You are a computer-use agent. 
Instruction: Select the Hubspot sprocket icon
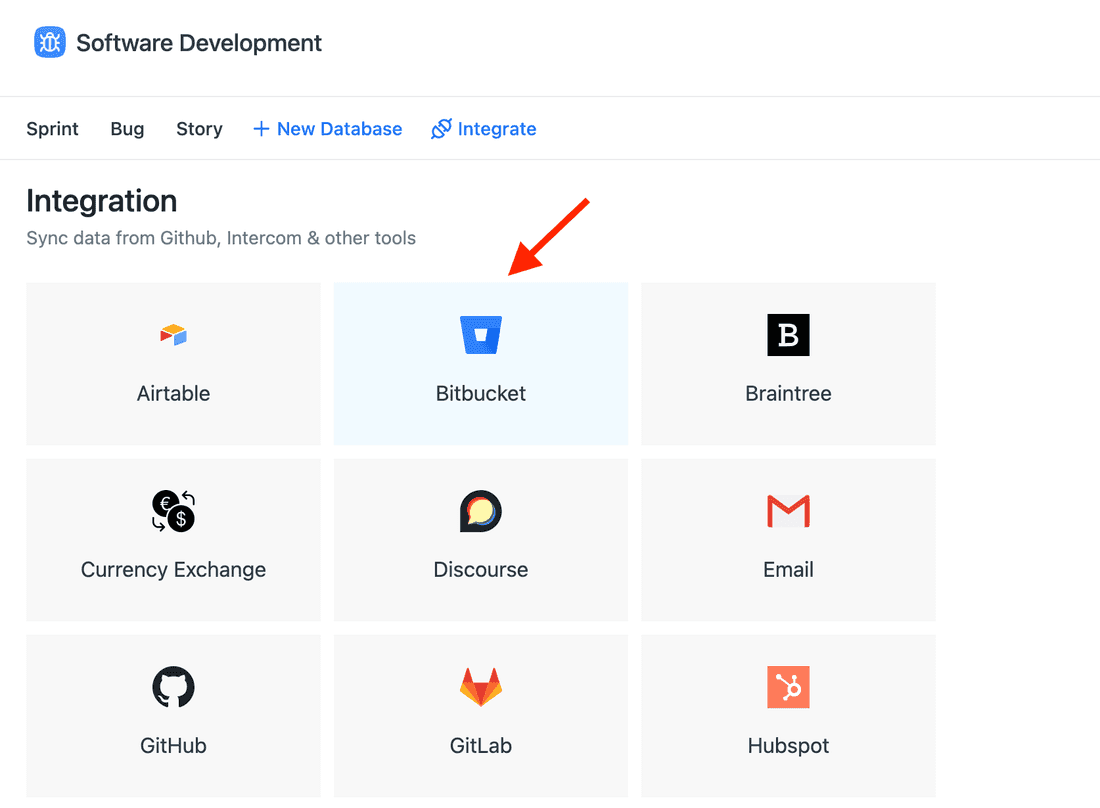click(788, 687)
